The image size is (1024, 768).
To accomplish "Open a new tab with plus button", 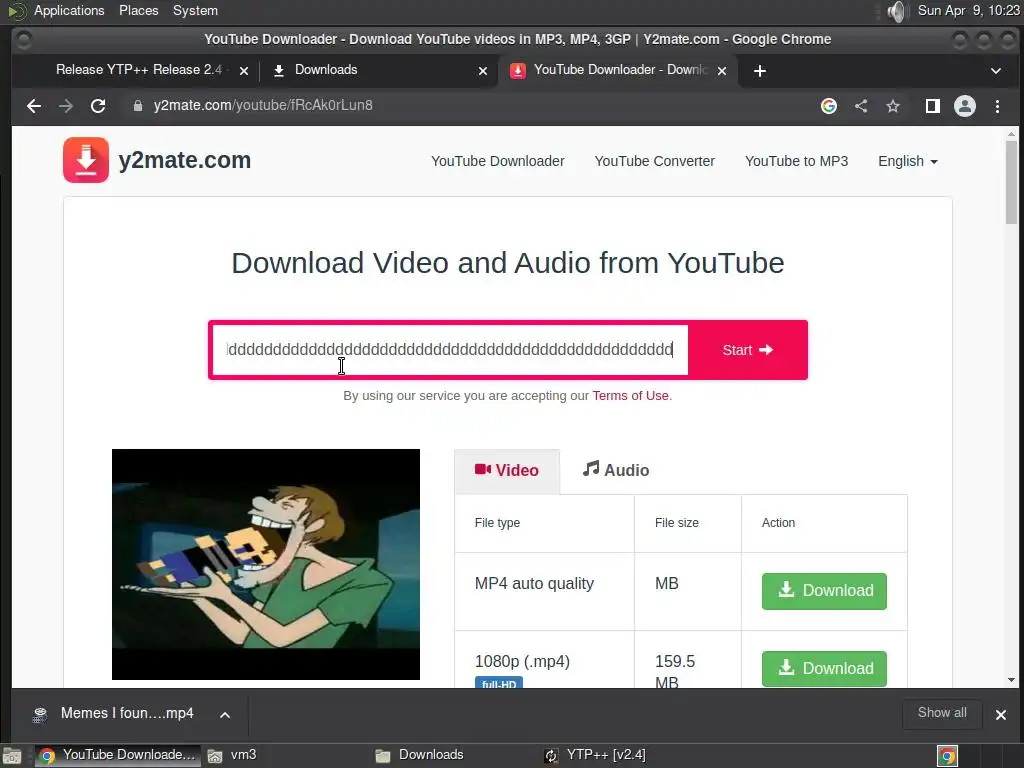I will [x=760, y=71].
